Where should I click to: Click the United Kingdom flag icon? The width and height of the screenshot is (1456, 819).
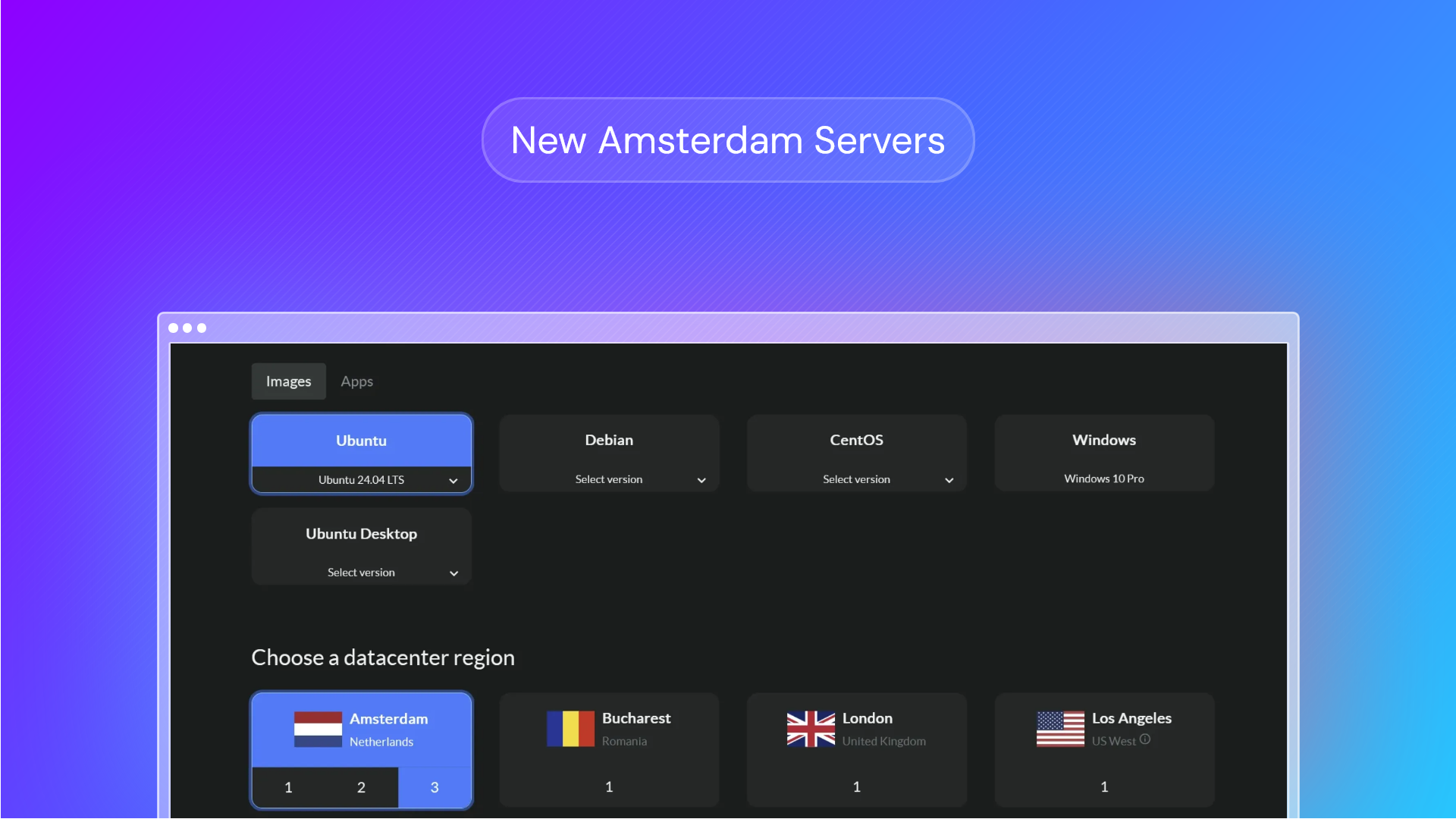tap(811, 729)
